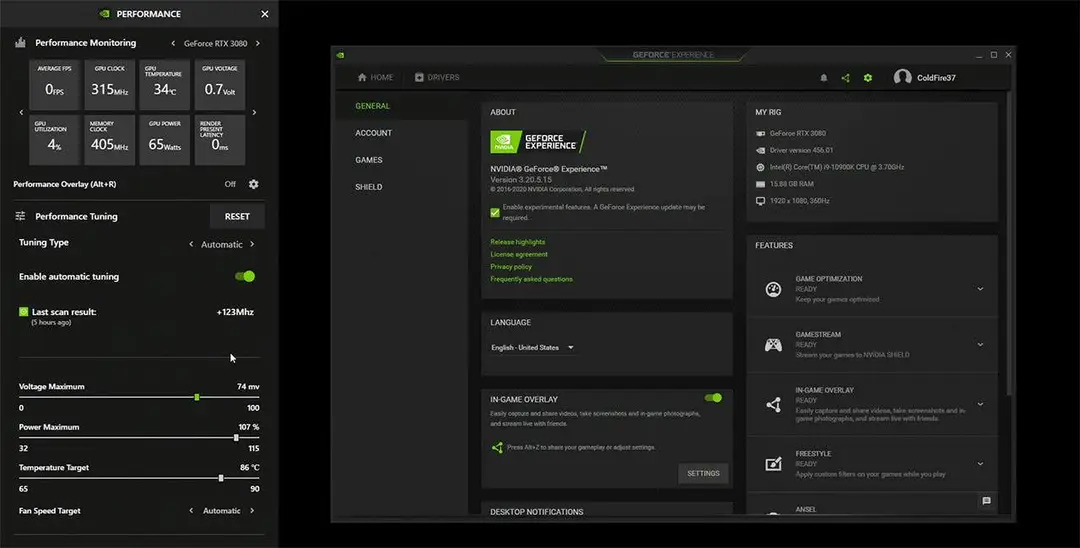
Task: Open the feedback chat icon
Action: point(986,501)
